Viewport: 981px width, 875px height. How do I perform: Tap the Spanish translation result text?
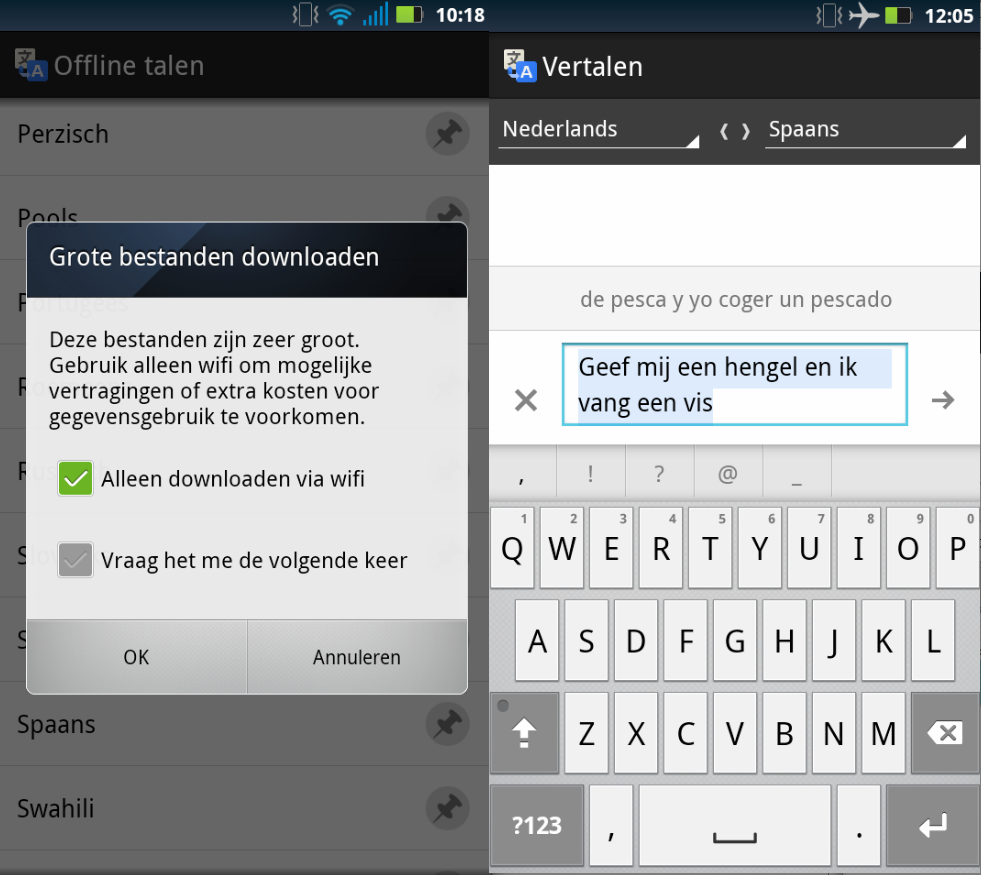pyautogui.click(x=735, y=299)
